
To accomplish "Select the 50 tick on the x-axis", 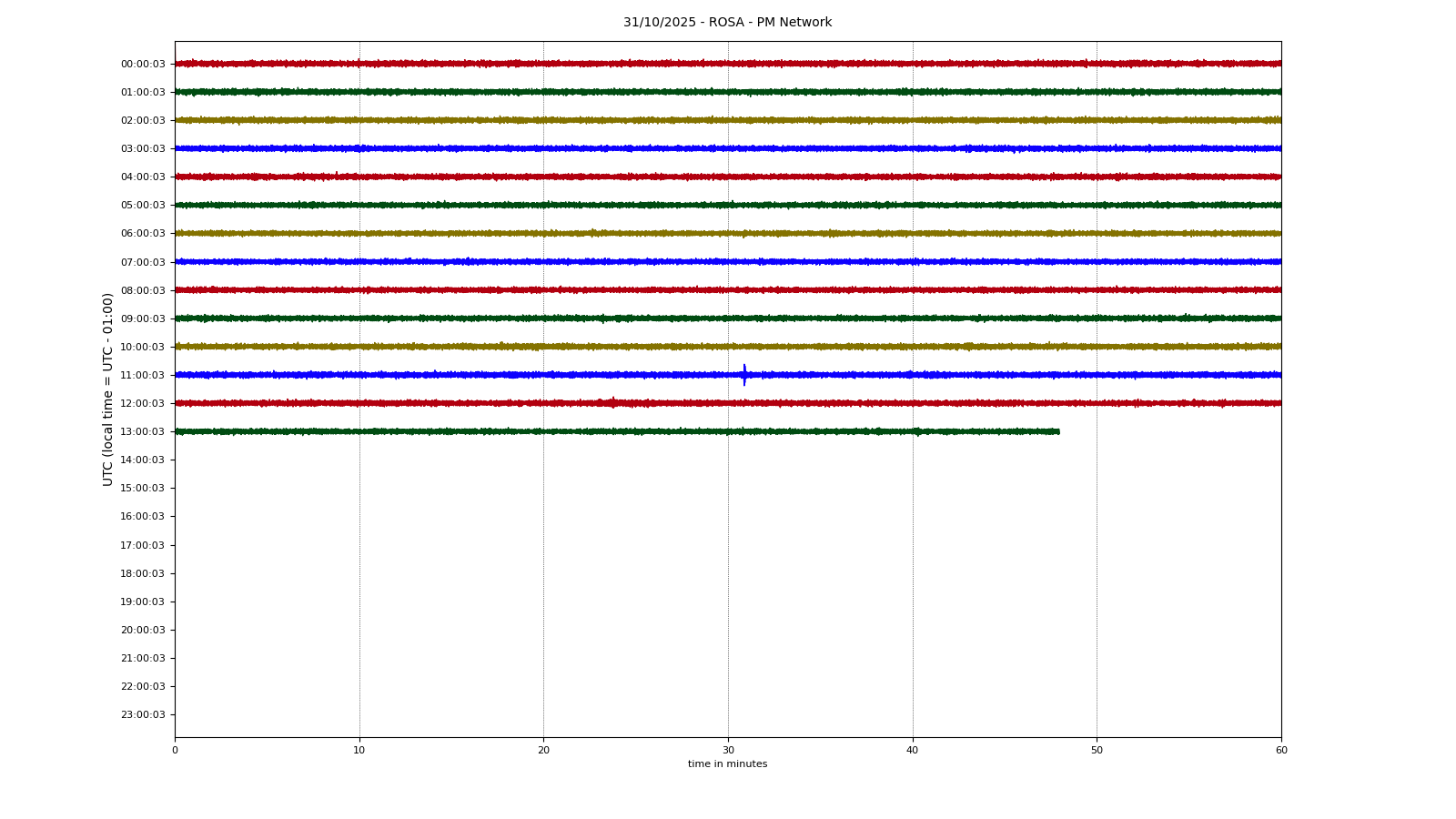I will click(x=1097, y=751).
